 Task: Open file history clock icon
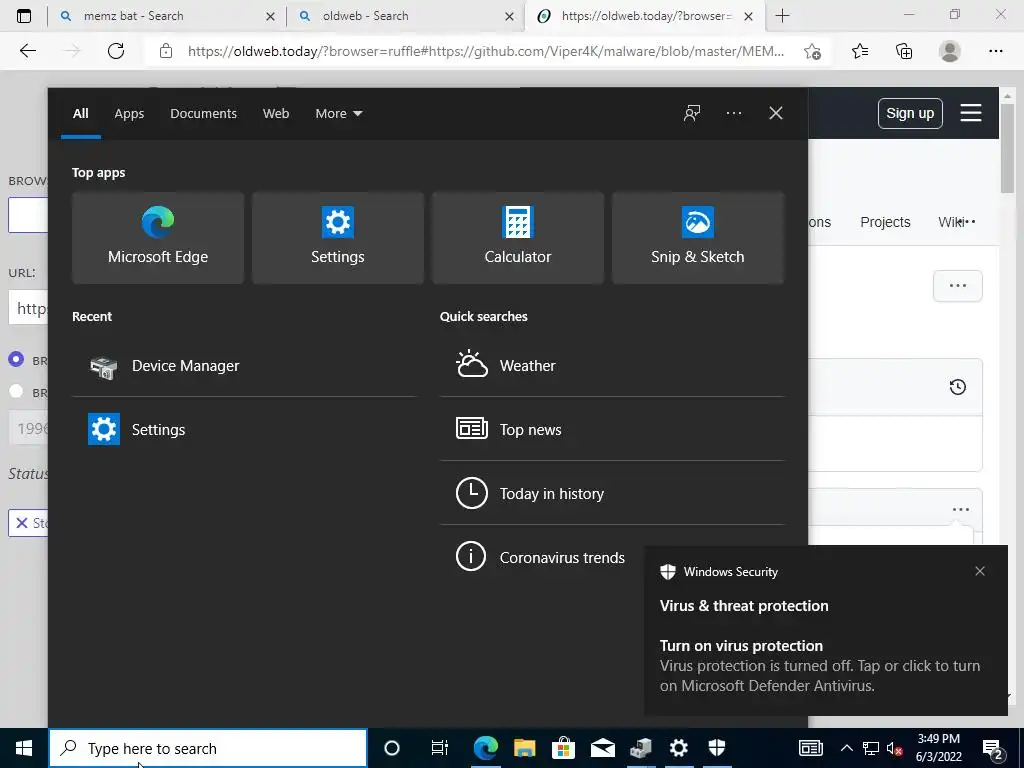(x=957, y=387)
